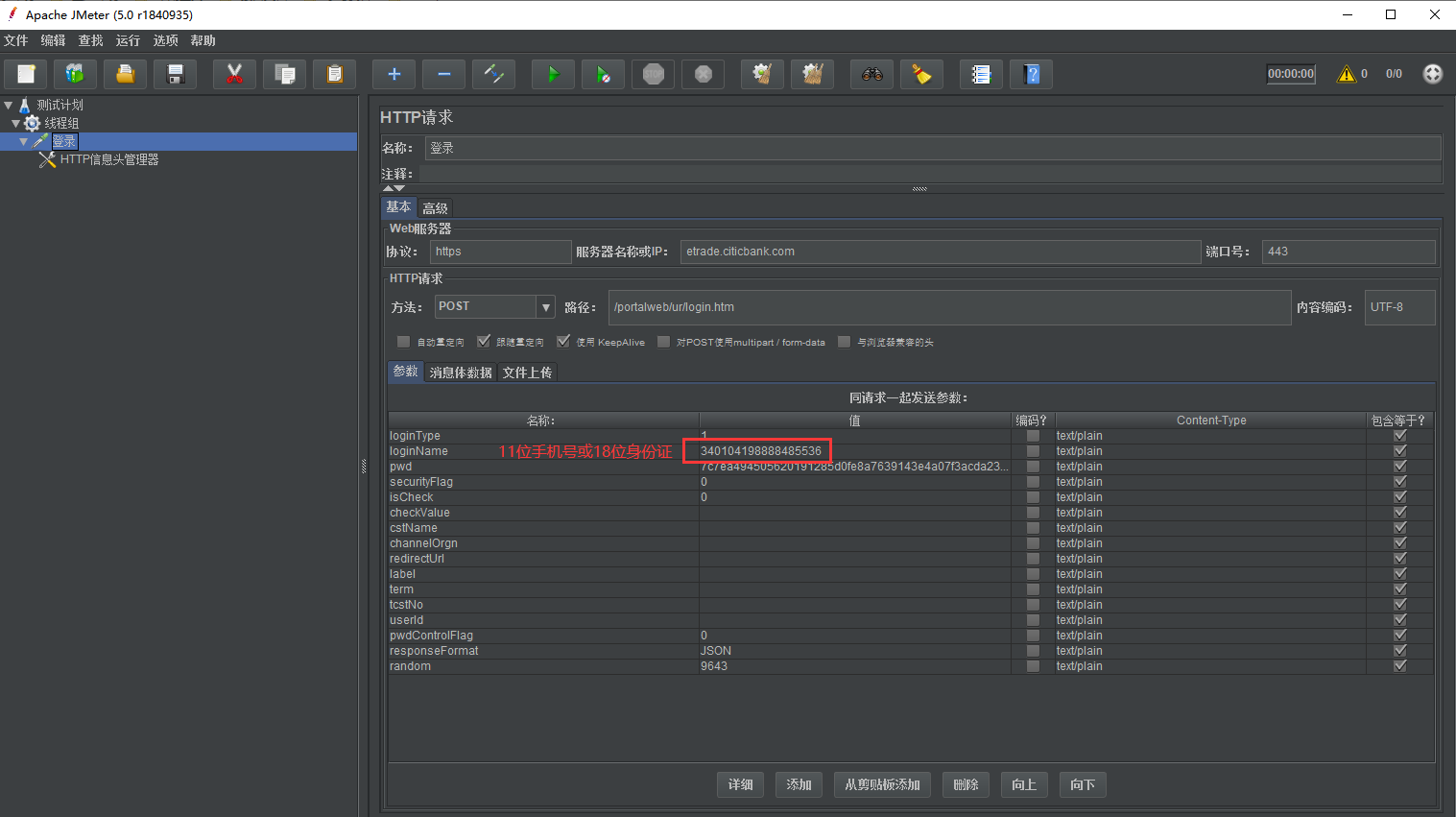Click the 向上 button

click(x=1024, y=784)
